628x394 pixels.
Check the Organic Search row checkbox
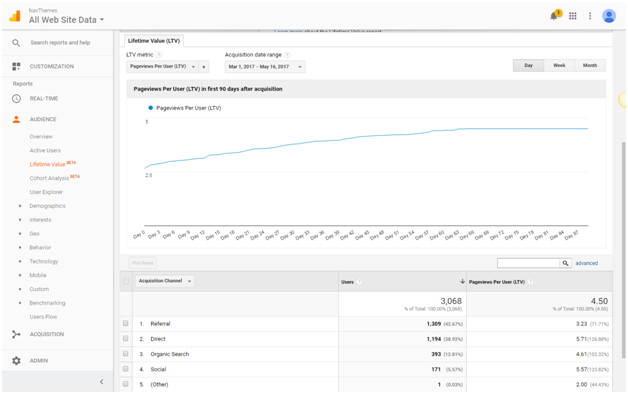click(x=126, y=354)
